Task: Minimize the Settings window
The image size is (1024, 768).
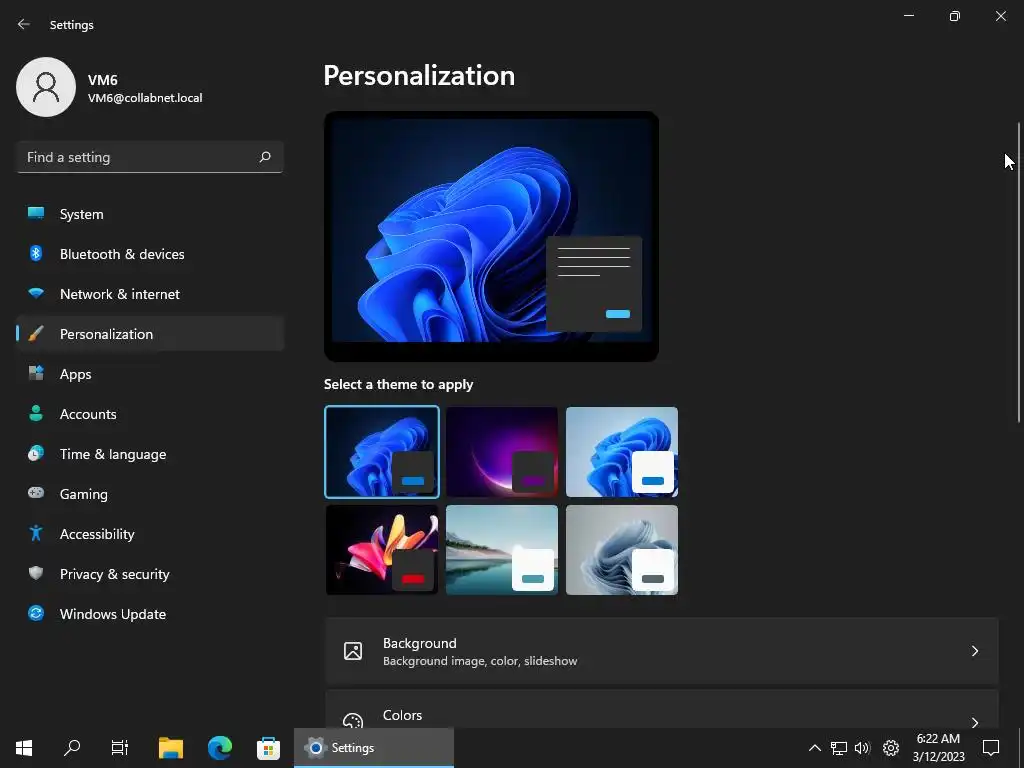Action: click(x=908, y=16)
